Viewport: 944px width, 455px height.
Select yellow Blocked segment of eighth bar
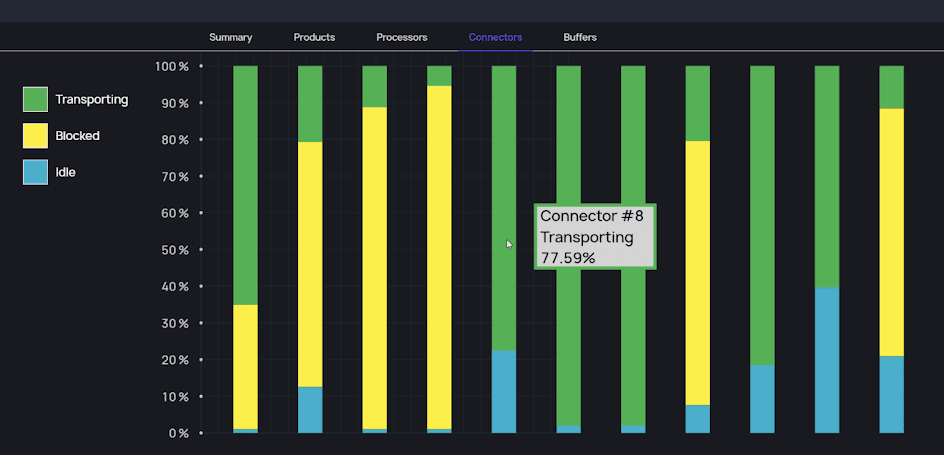coord(698,273)
